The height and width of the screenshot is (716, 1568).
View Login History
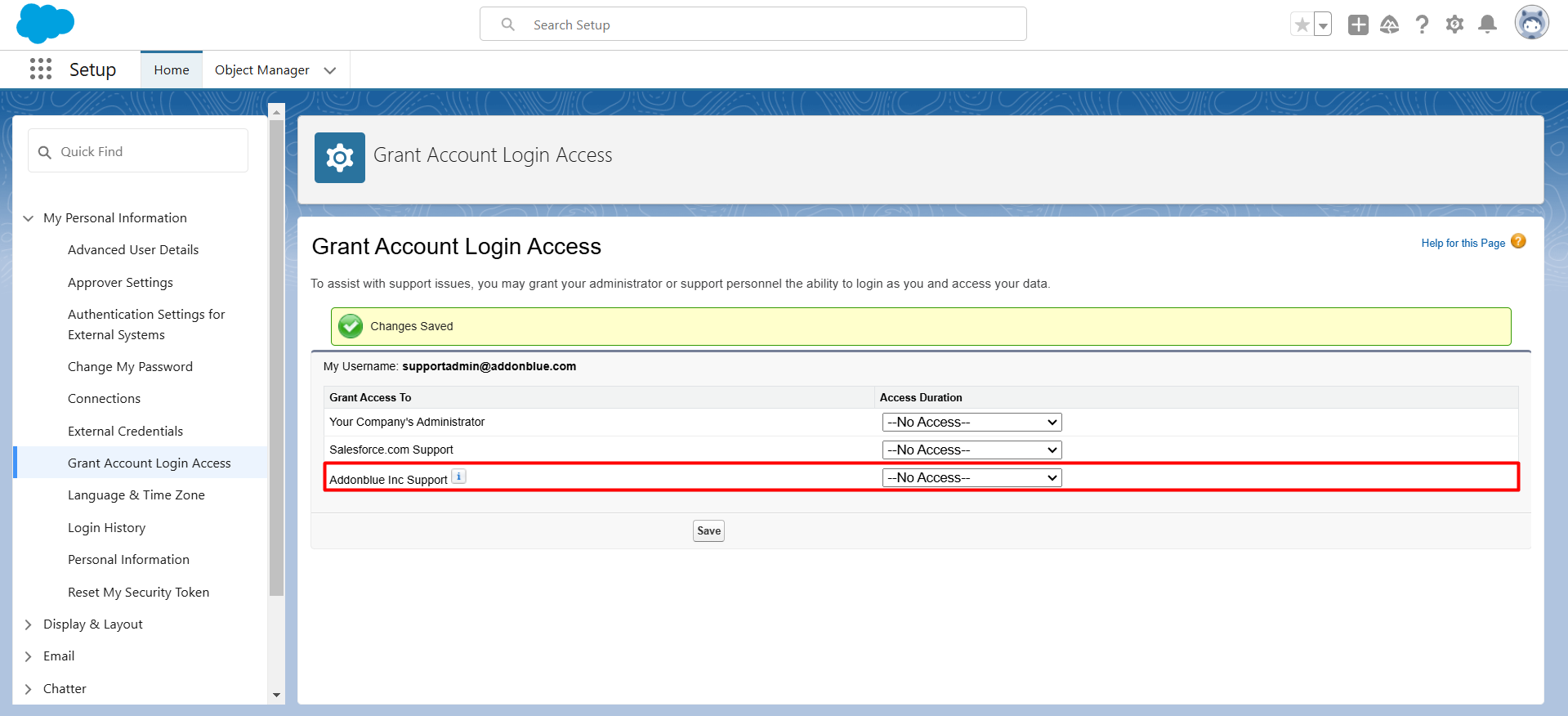106,528
